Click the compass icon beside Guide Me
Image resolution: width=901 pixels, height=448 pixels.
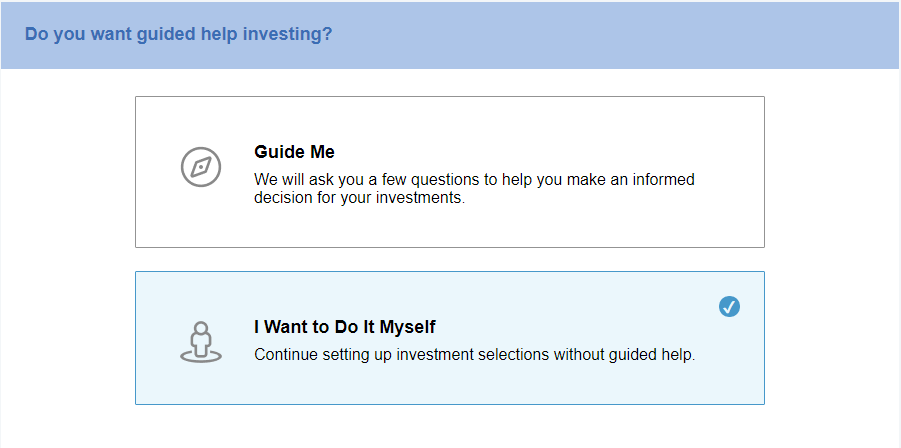[201, 167]
